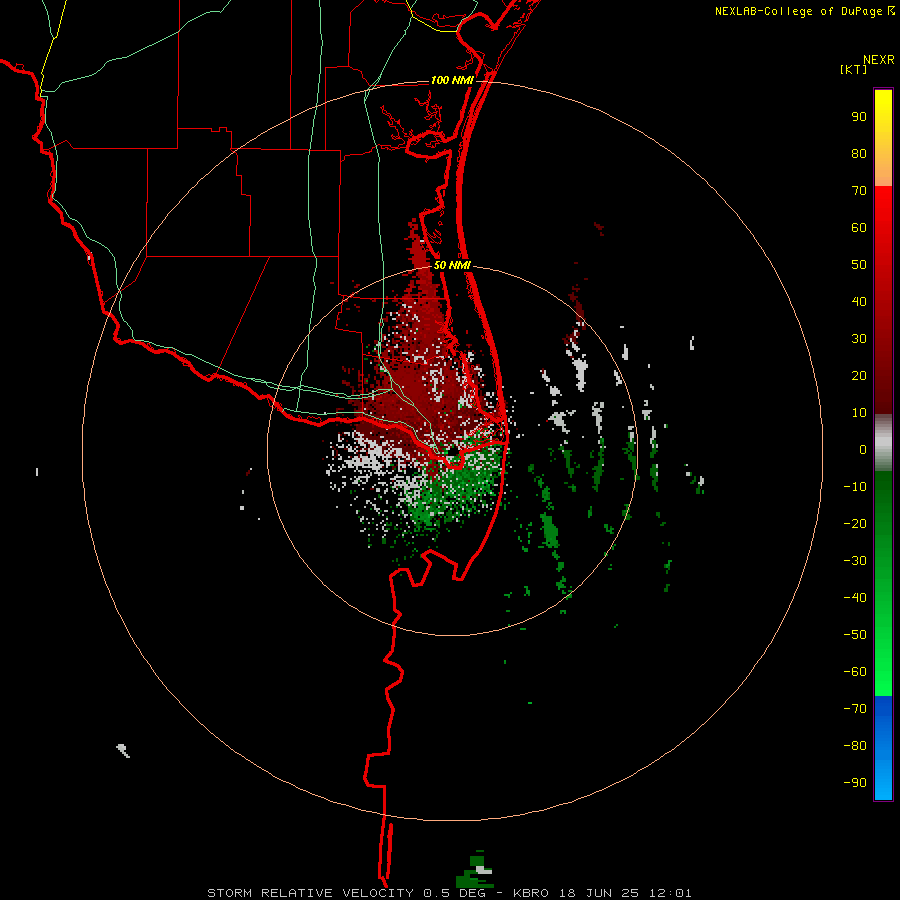900x900 pixels.
Task: Click the -40 value on the velocity scale
Action: (x=855, y=598)
